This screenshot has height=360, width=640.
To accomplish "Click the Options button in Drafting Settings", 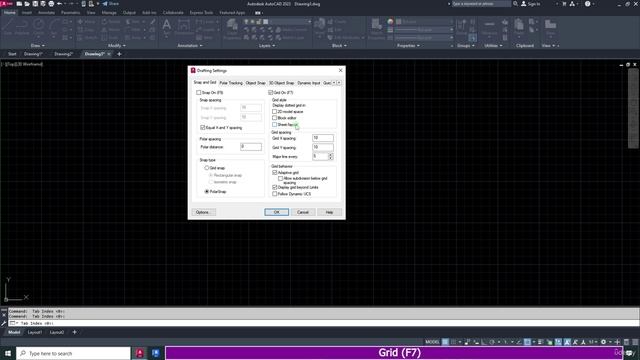I will (204, 212).
